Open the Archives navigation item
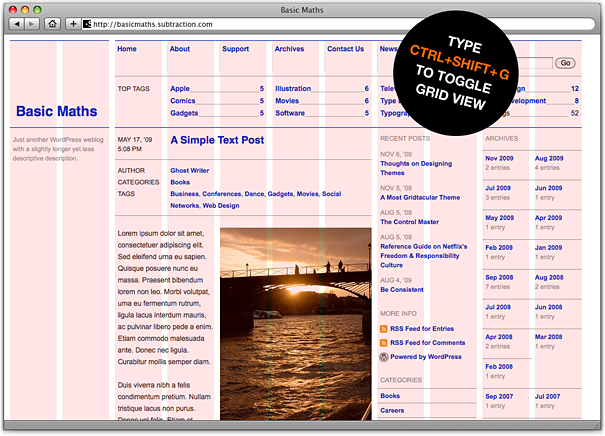This screenshot has width=605, height=436. pos(289,49)
